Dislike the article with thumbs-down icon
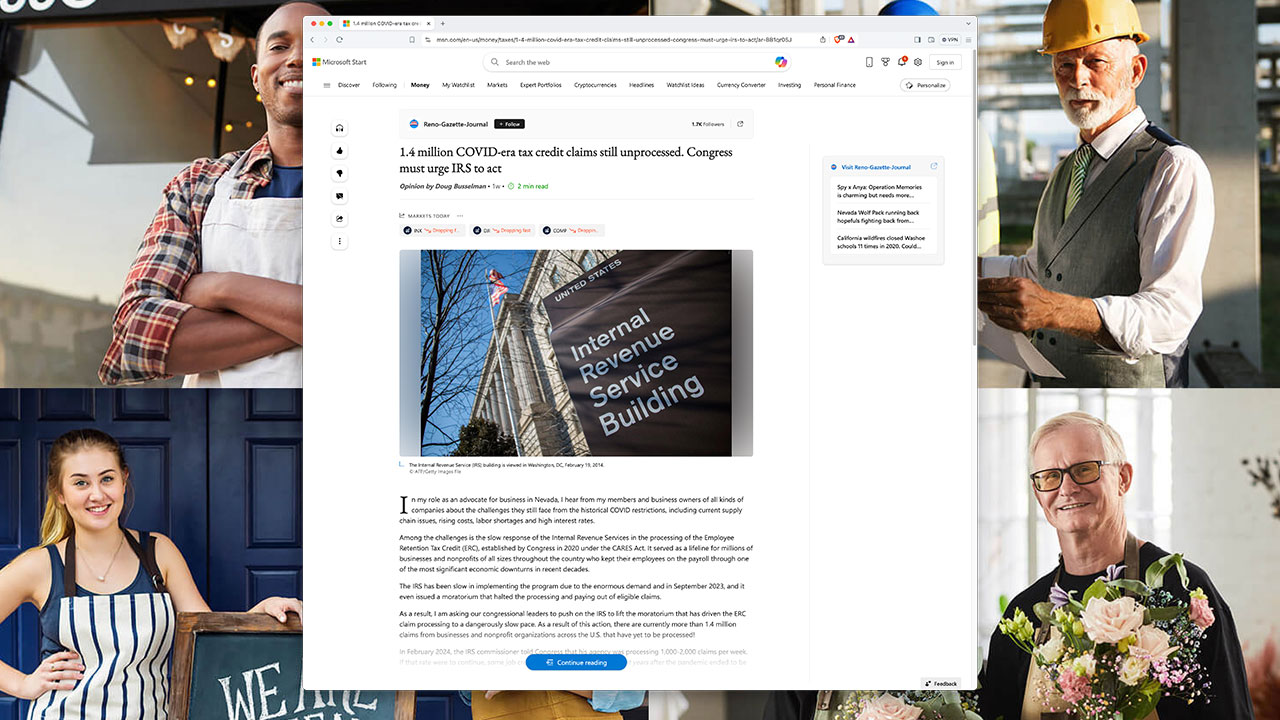Screen dimensions: 1280x720 pyautogui.click(x=340, y=173)
